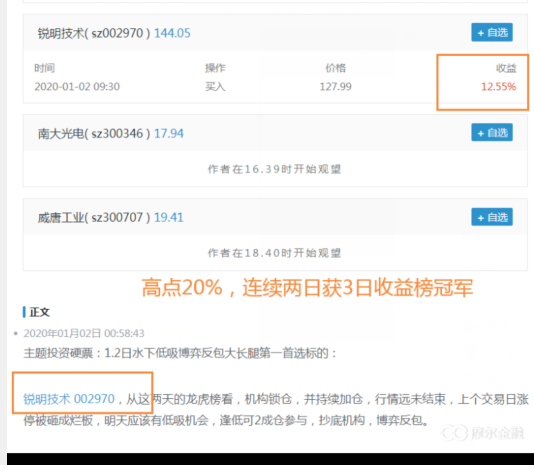This screenshot has width=534, height=465.
Task: Select the 威唐工业( sz300707 ) stock title
Action: pyautogui.click(x=94, y=217)
